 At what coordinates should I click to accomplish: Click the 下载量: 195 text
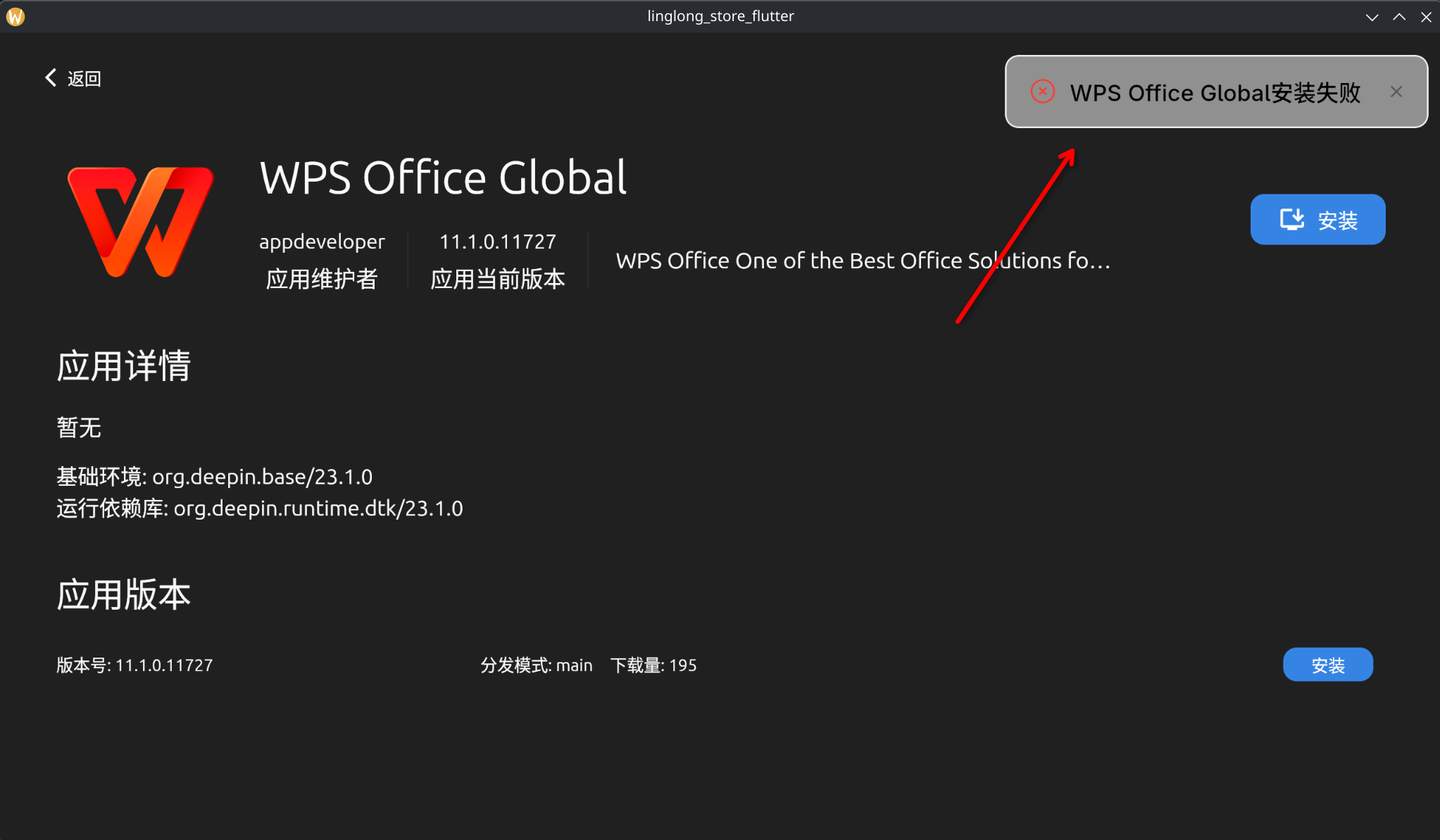click(653, 665)
